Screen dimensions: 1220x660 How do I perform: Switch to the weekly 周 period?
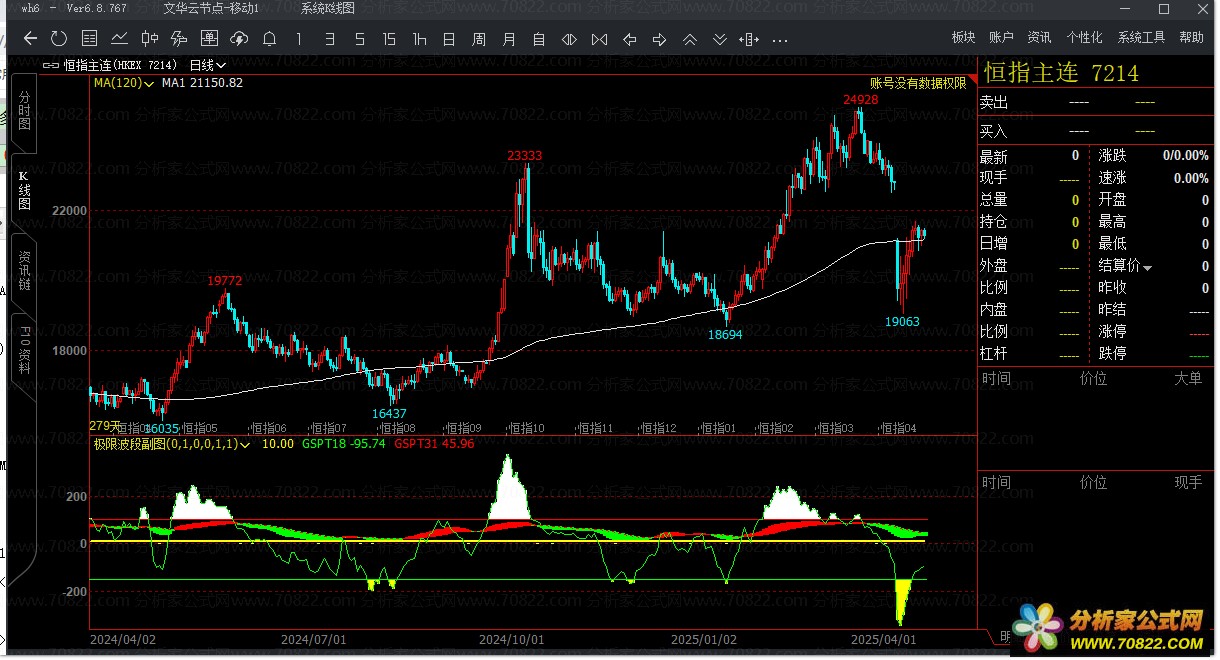(x=479, y=39)
